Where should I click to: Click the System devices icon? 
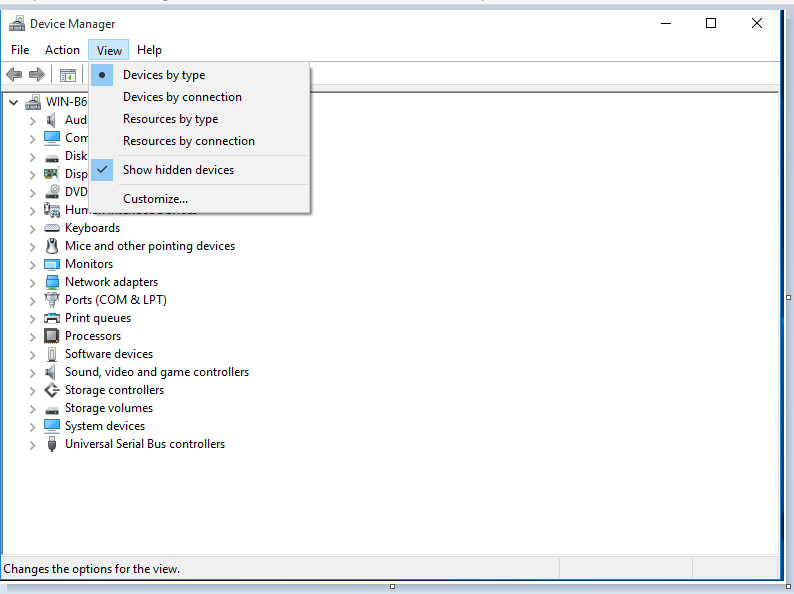point(52,426)
